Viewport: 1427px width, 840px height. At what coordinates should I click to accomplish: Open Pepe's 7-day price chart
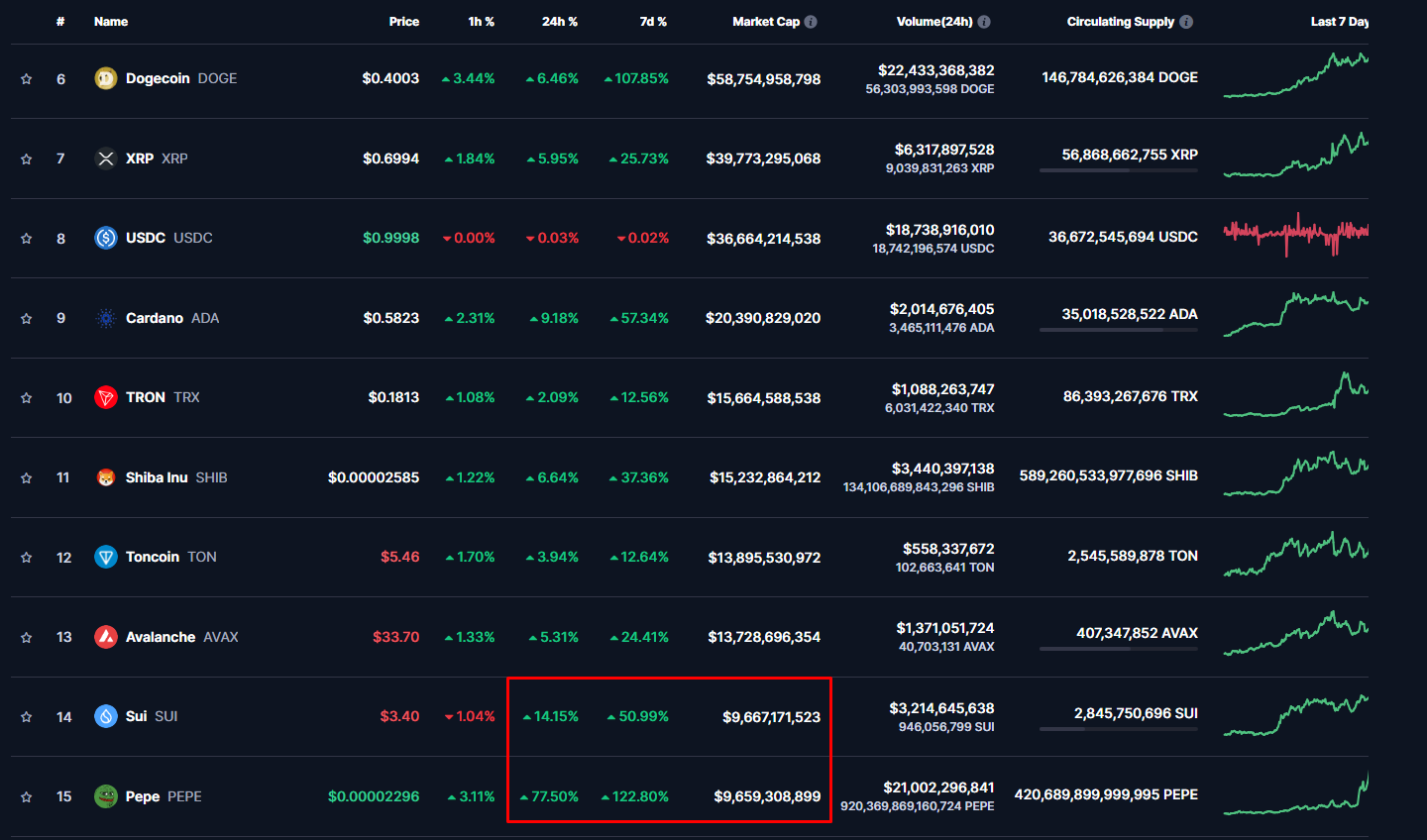click(1296, 792)
